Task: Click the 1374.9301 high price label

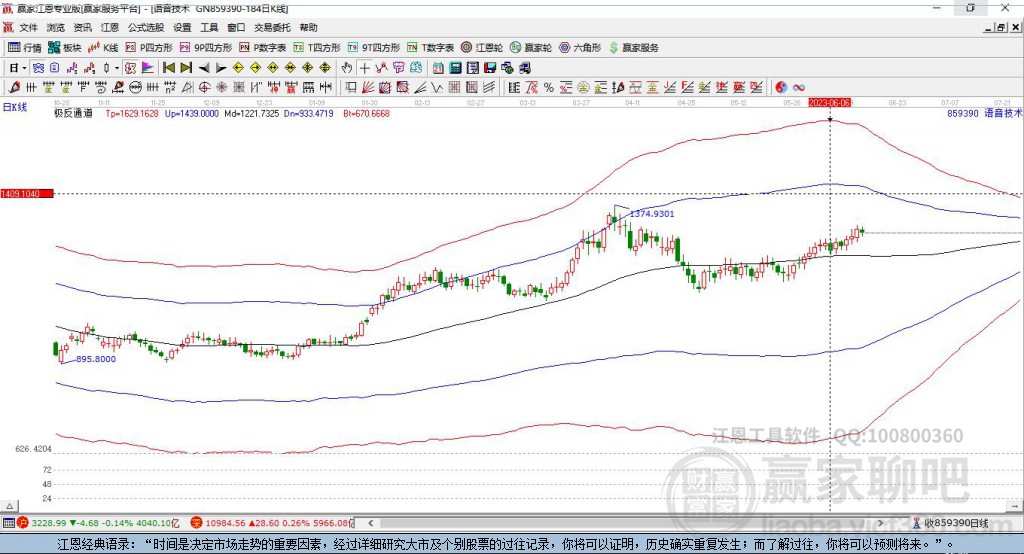Action: tap(652, 214)
